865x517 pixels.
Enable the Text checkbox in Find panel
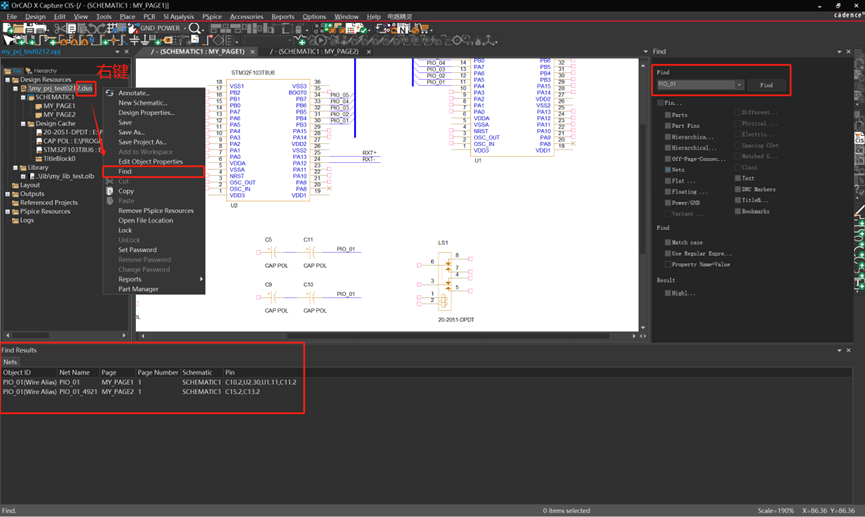pyautogui.click(x=738, y=178)
